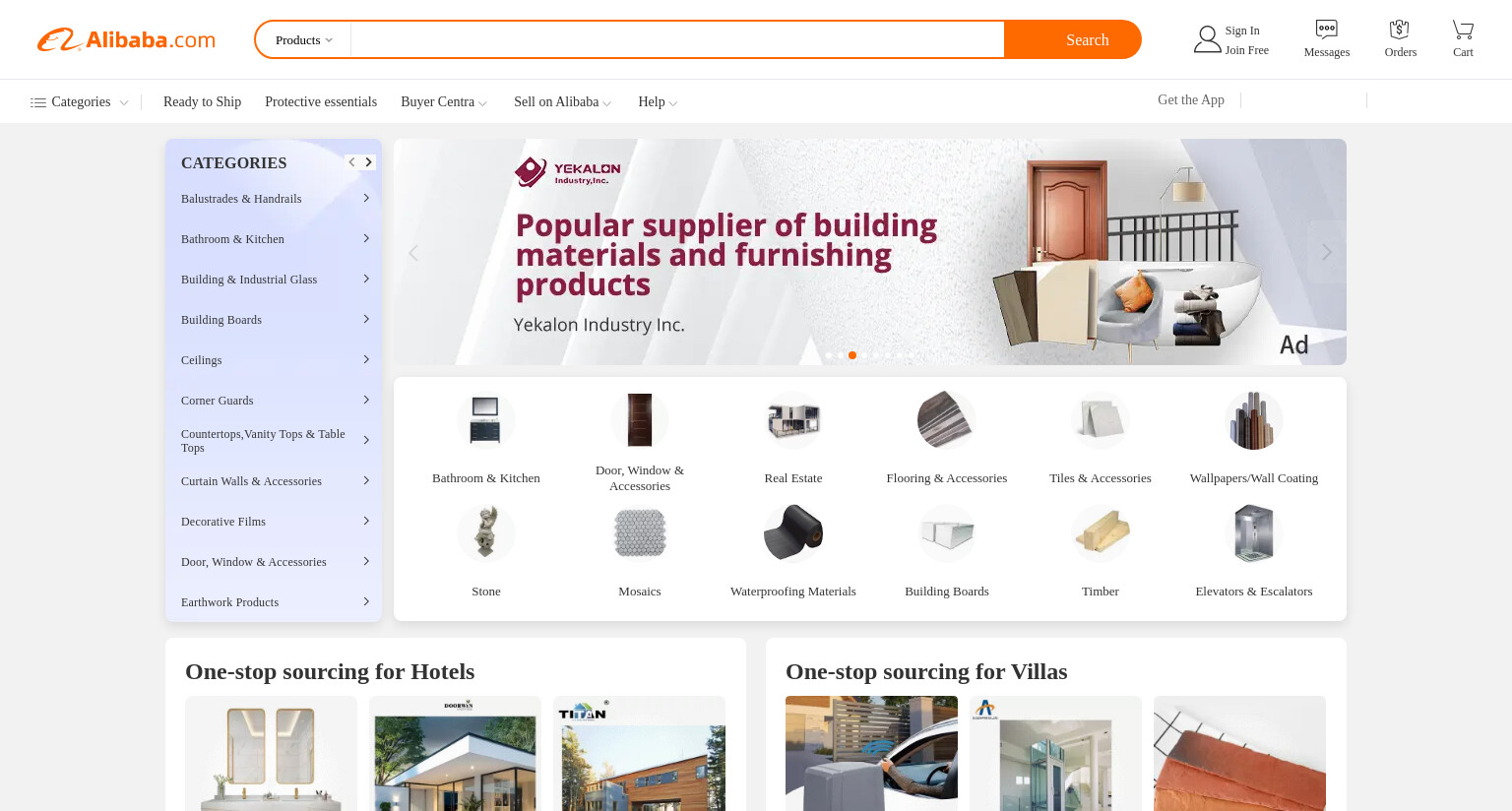Image resolution: width=1512 pixels, height=811 pixels.
Task: Choose the Real Estate category icon
Action: (x=792, y=420)
